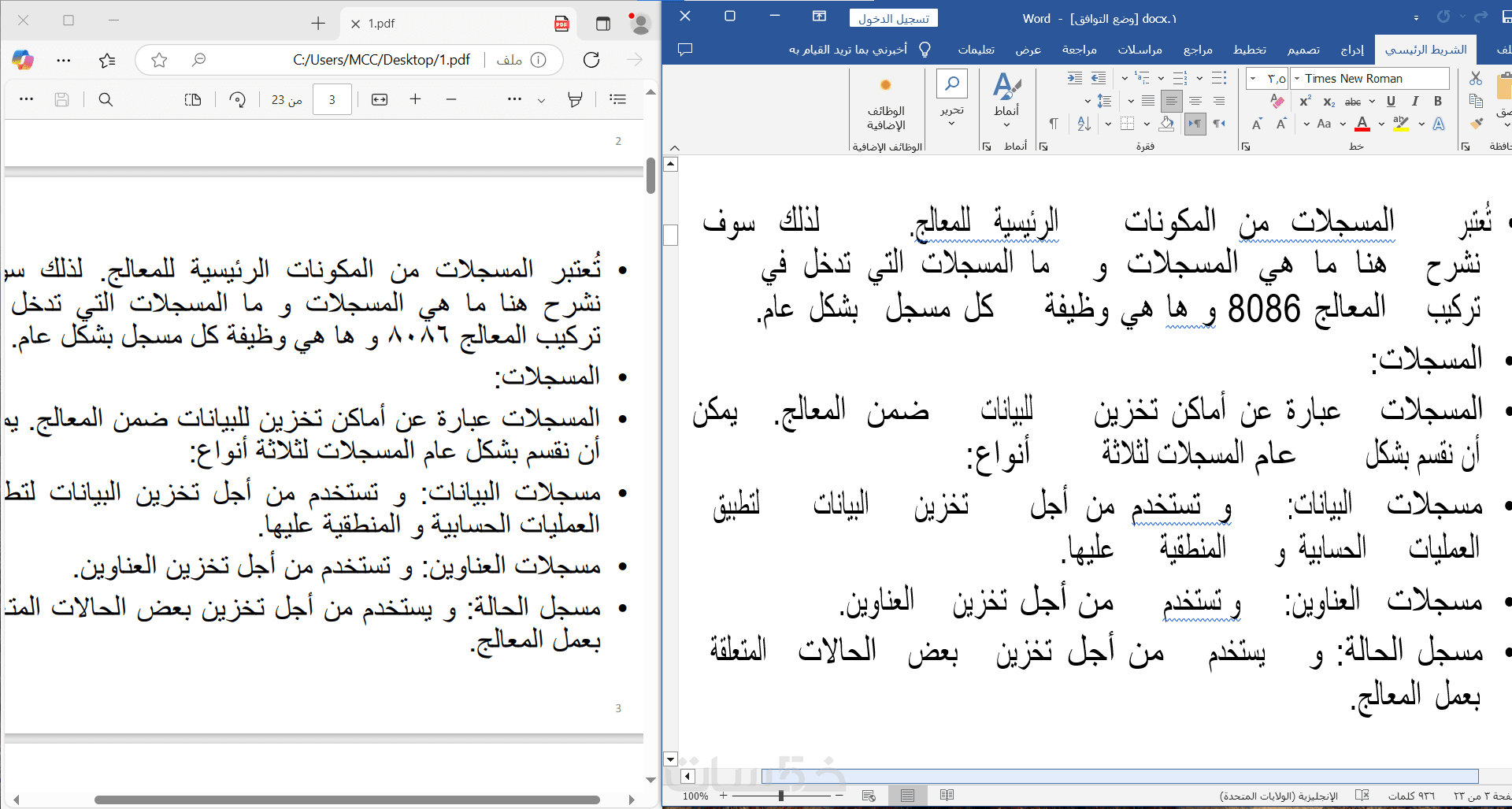Decrease font size with smaller A icon
Viewport: 1512px width, 809px height.
[1257, 124]
